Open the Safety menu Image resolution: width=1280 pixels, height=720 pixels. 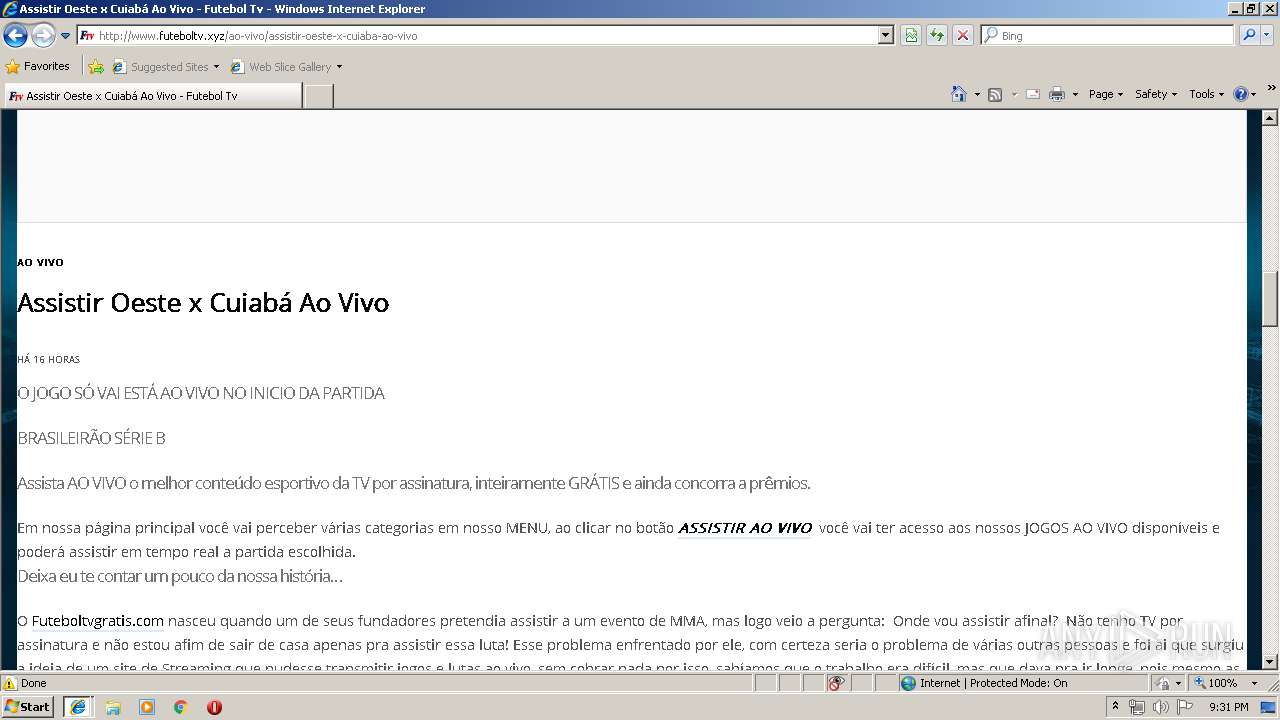(x=1156, y=94)
